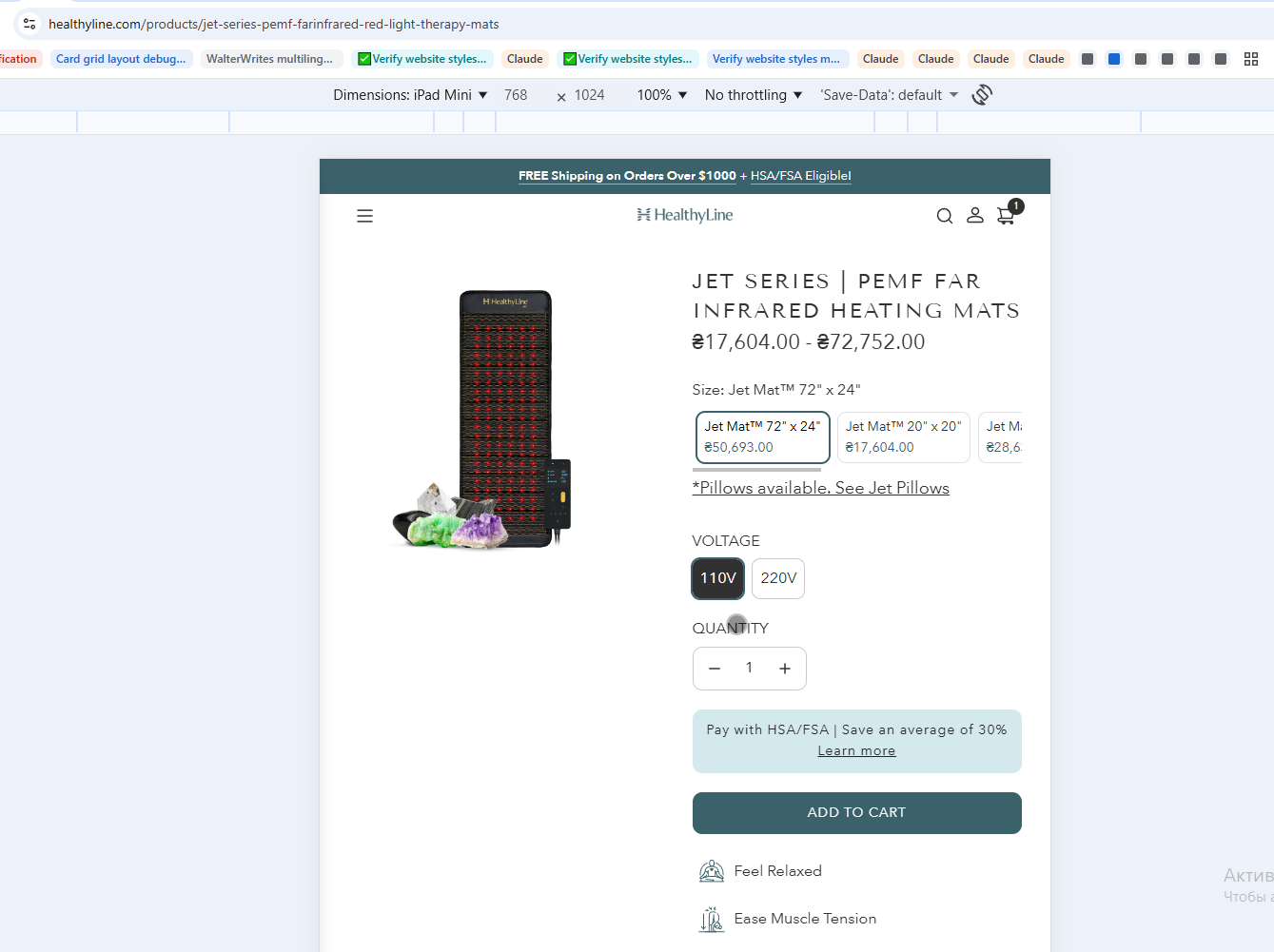This screenshot has width=1274, height=952.
Task: Increase quantity with plus button
Action: [x=785, y=669]
